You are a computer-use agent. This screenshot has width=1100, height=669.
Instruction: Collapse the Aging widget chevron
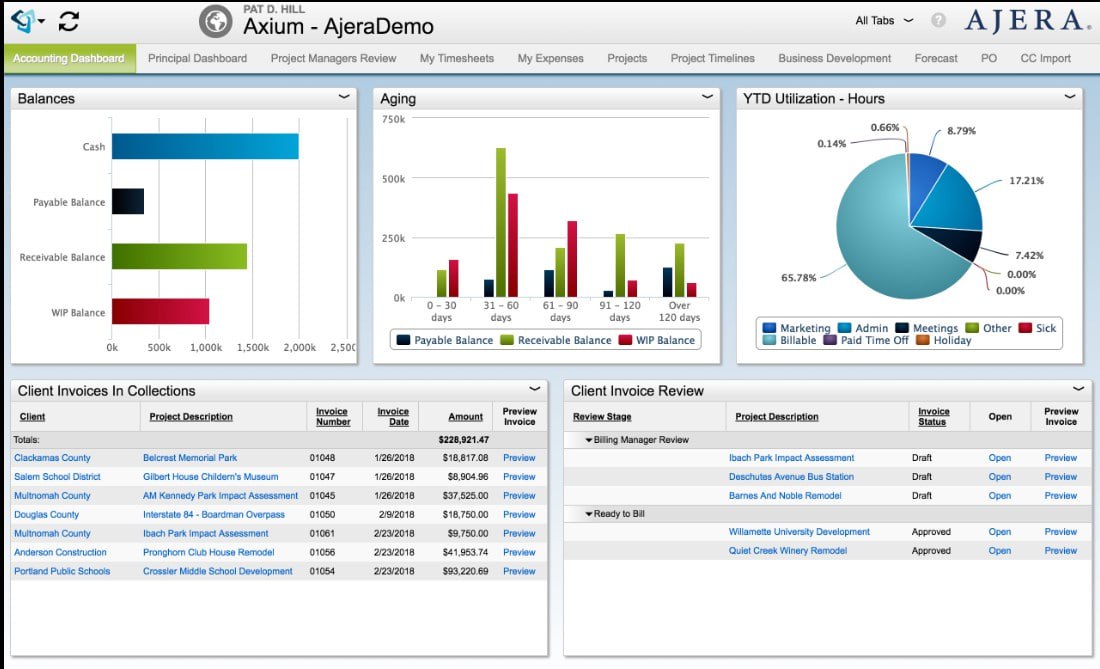707,97
